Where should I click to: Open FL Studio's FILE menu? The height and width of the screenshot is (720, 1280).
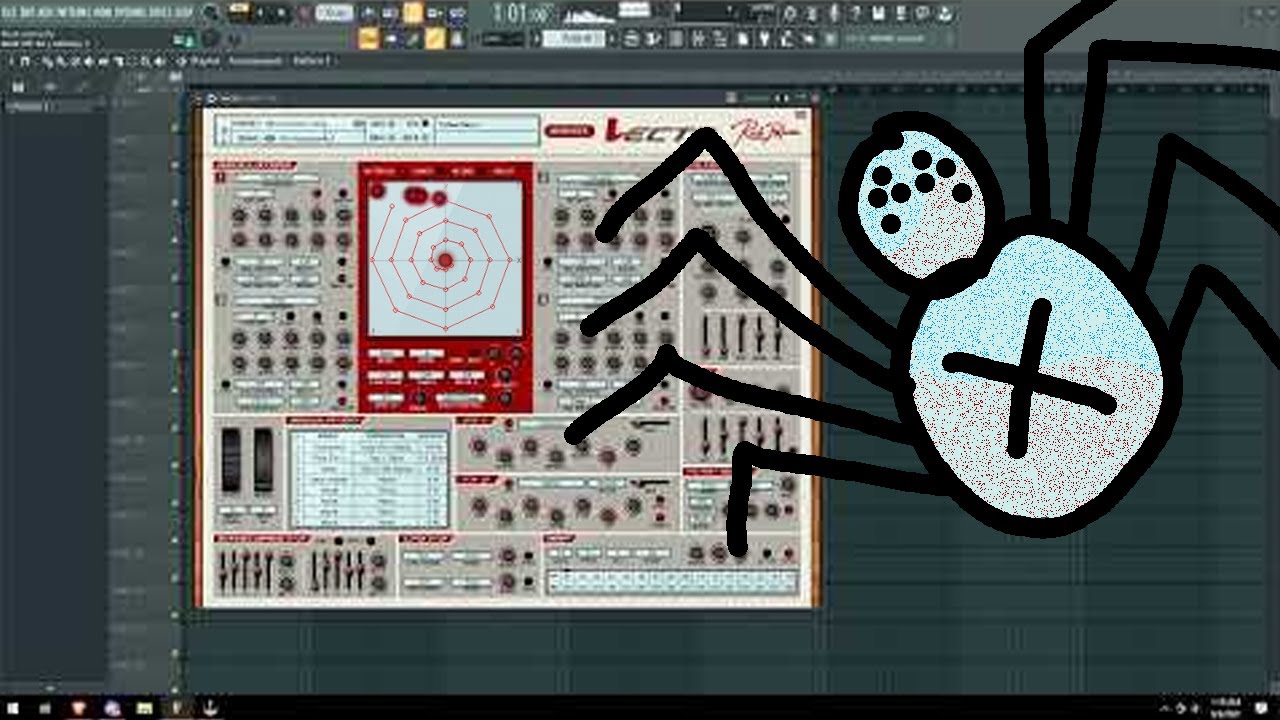click(x=10, y=12)
